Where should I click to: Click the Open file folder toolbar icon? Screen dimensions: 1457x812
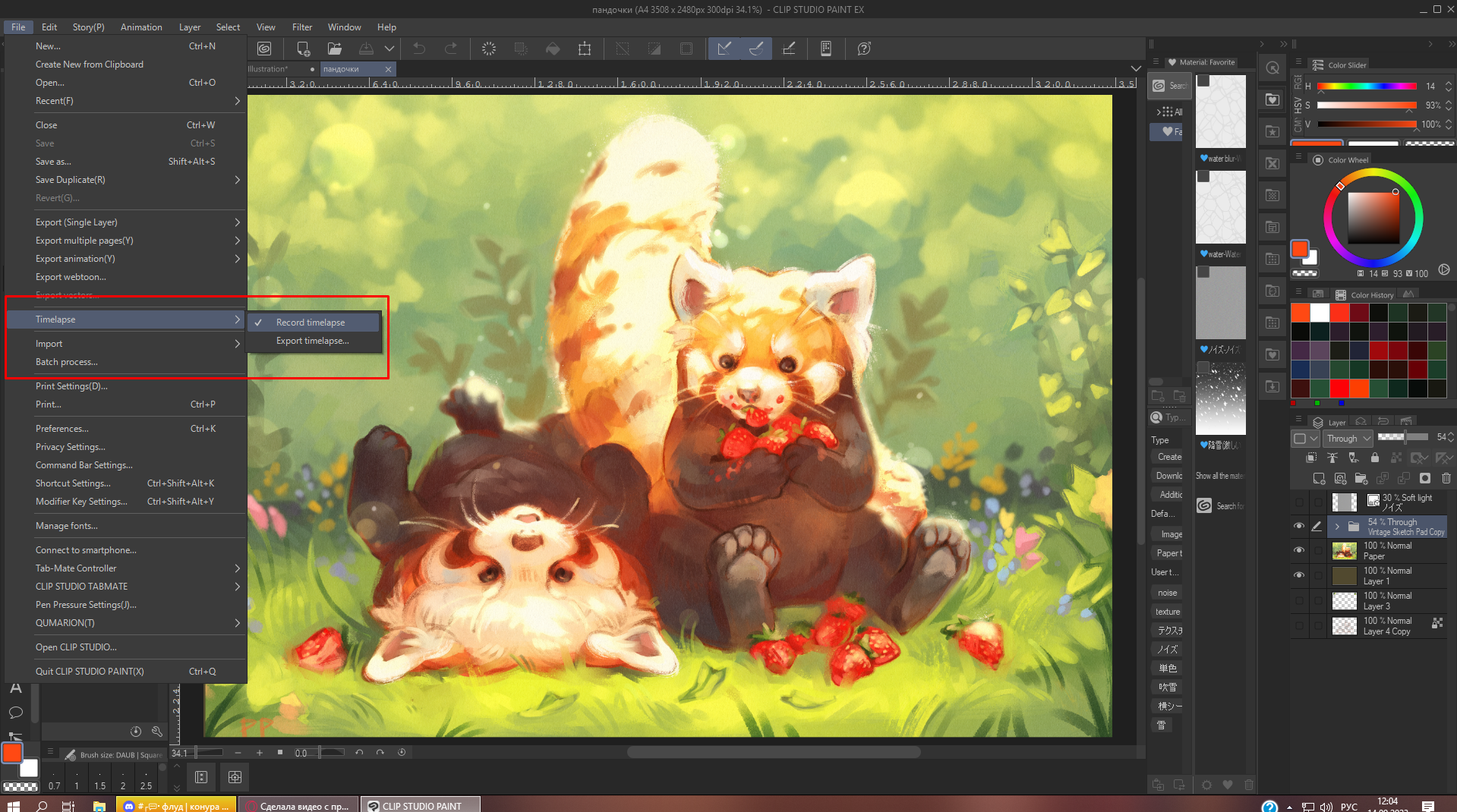tap(335, 49)
